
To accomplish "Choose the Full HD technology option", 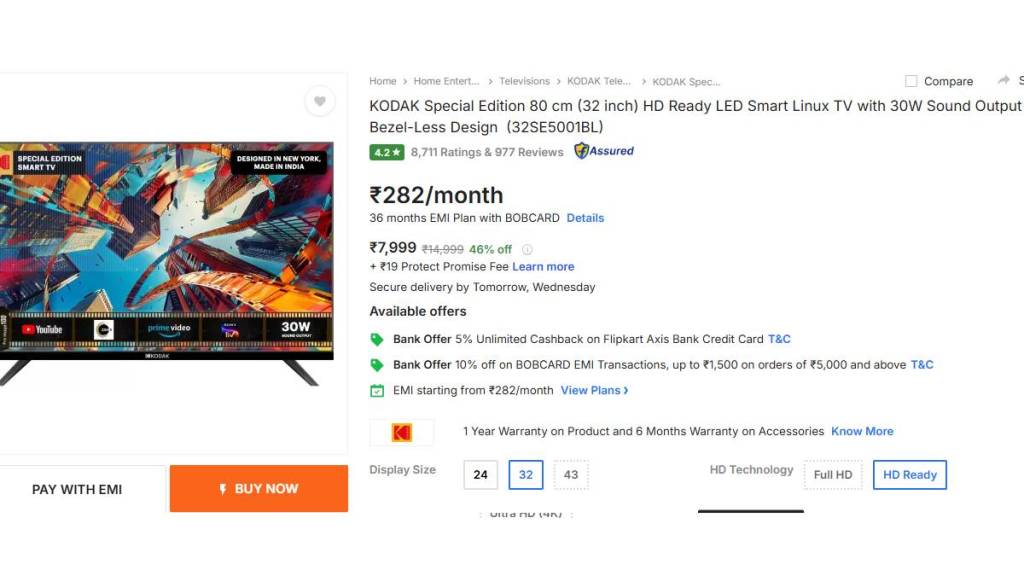I will 832,475.
